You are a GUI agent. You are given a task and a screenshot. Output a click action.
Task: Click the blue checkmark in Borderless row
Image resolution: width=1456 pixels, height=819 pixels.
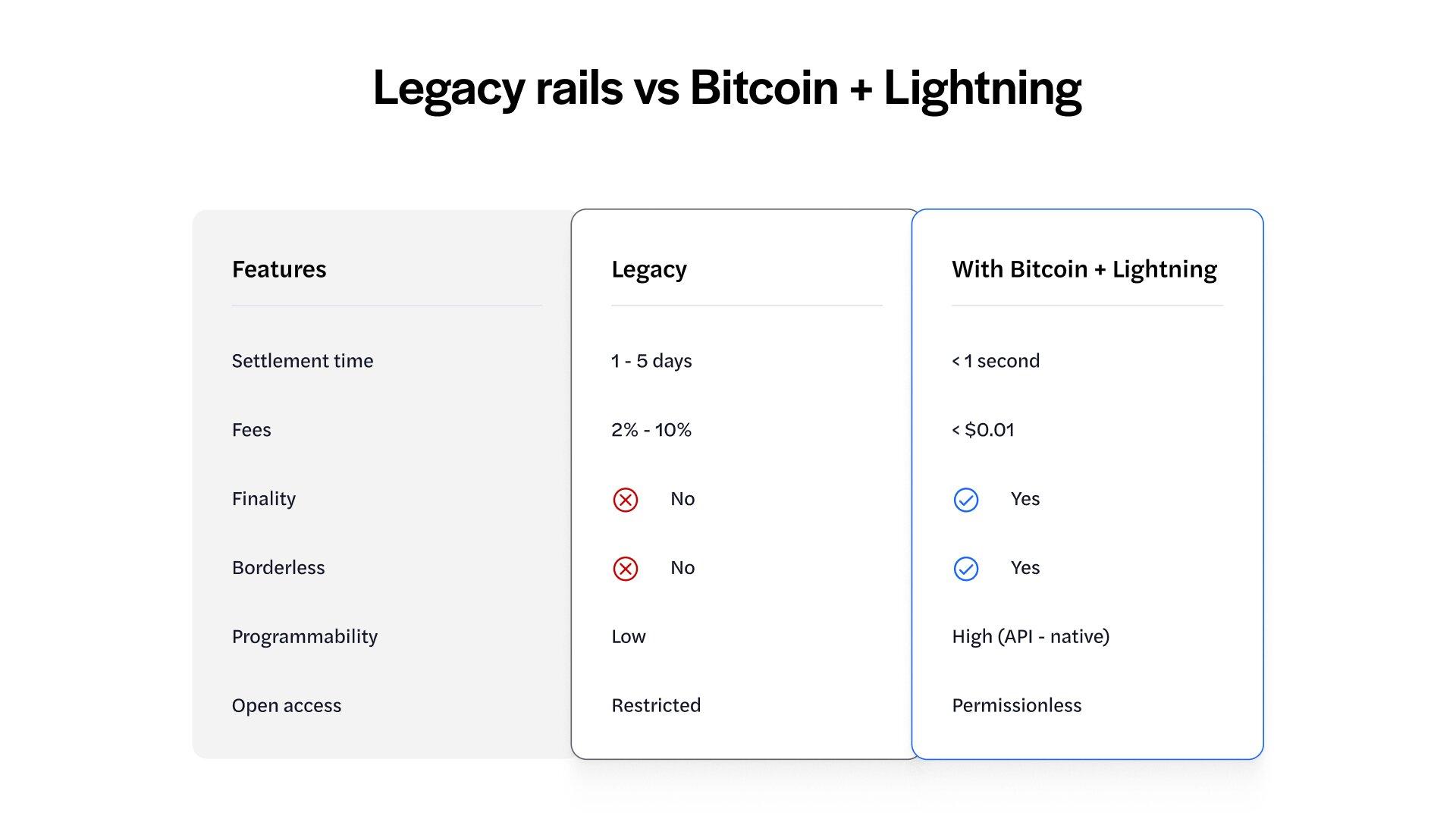click(965, 569)
